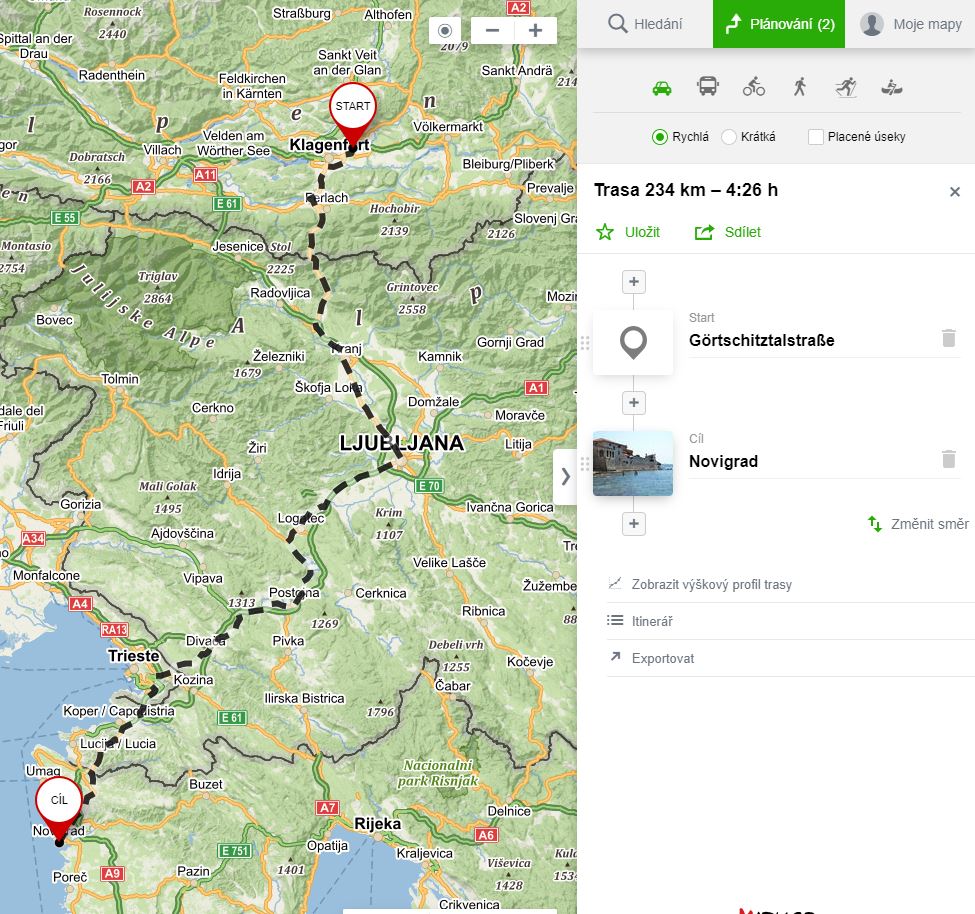
Task: Pick the boat route mode
Action: [892, 87]
